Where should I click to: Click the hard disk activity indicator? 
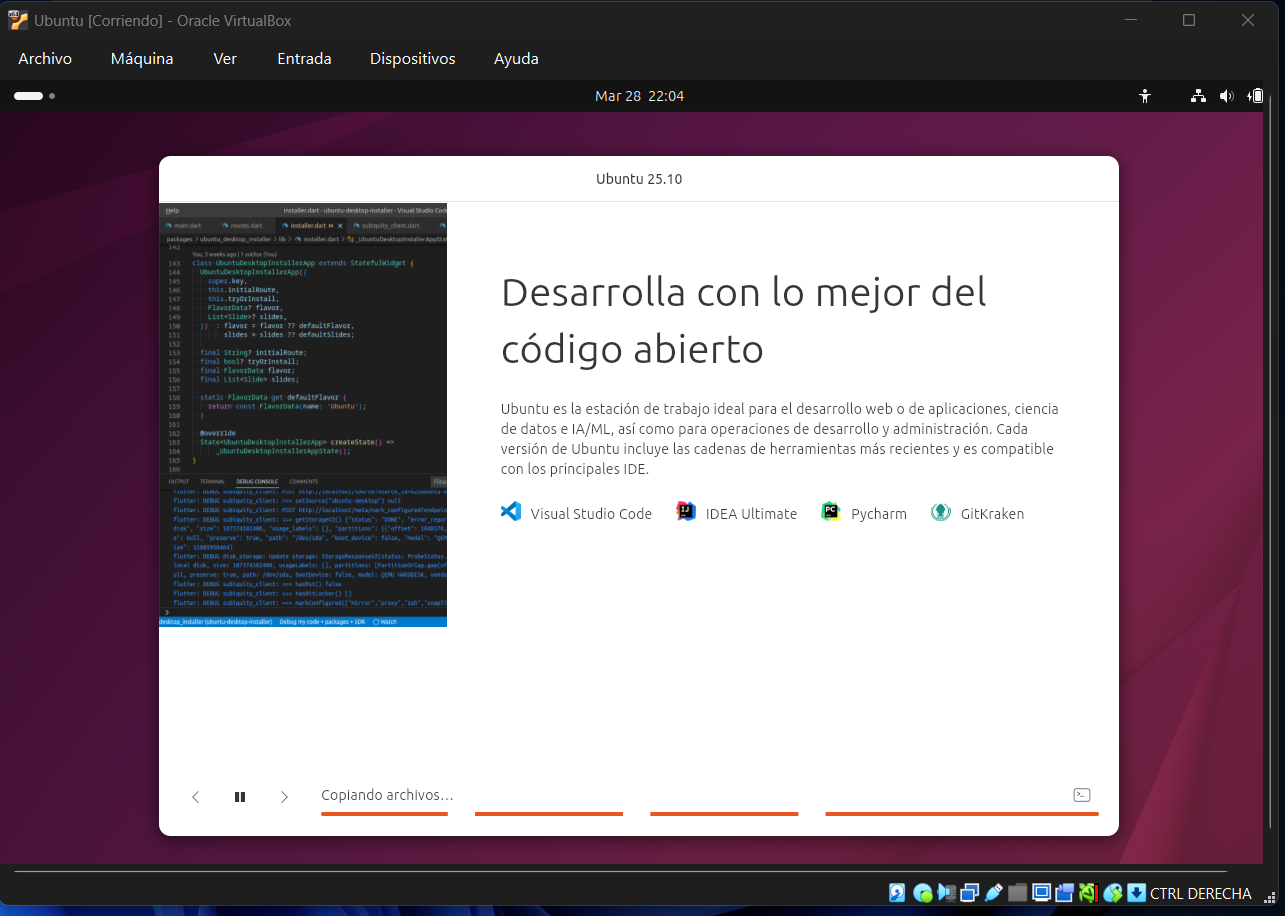tap(896, 892)
